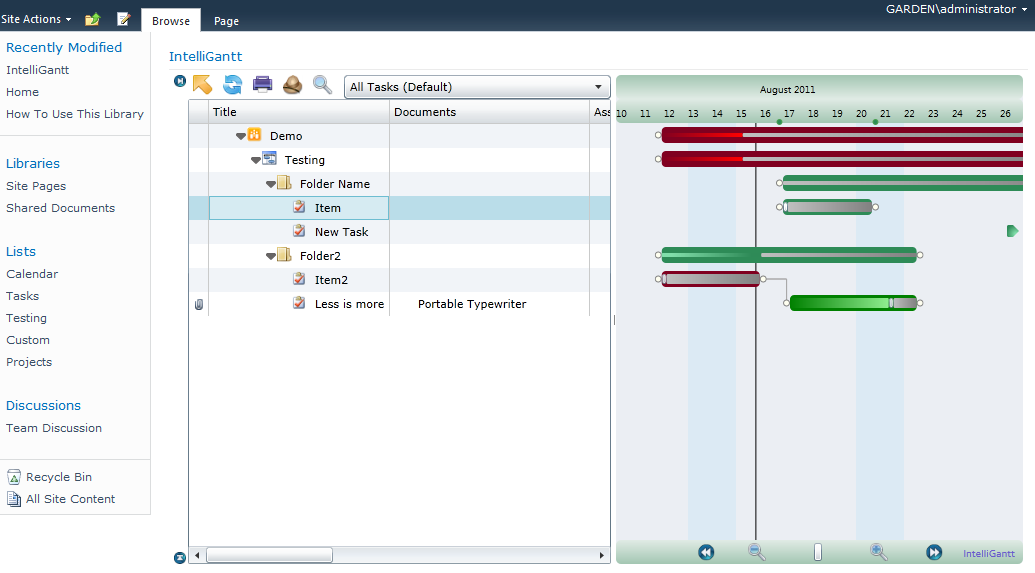
Task: Click the rewind timeline button
Action: (x=706, y=552)
